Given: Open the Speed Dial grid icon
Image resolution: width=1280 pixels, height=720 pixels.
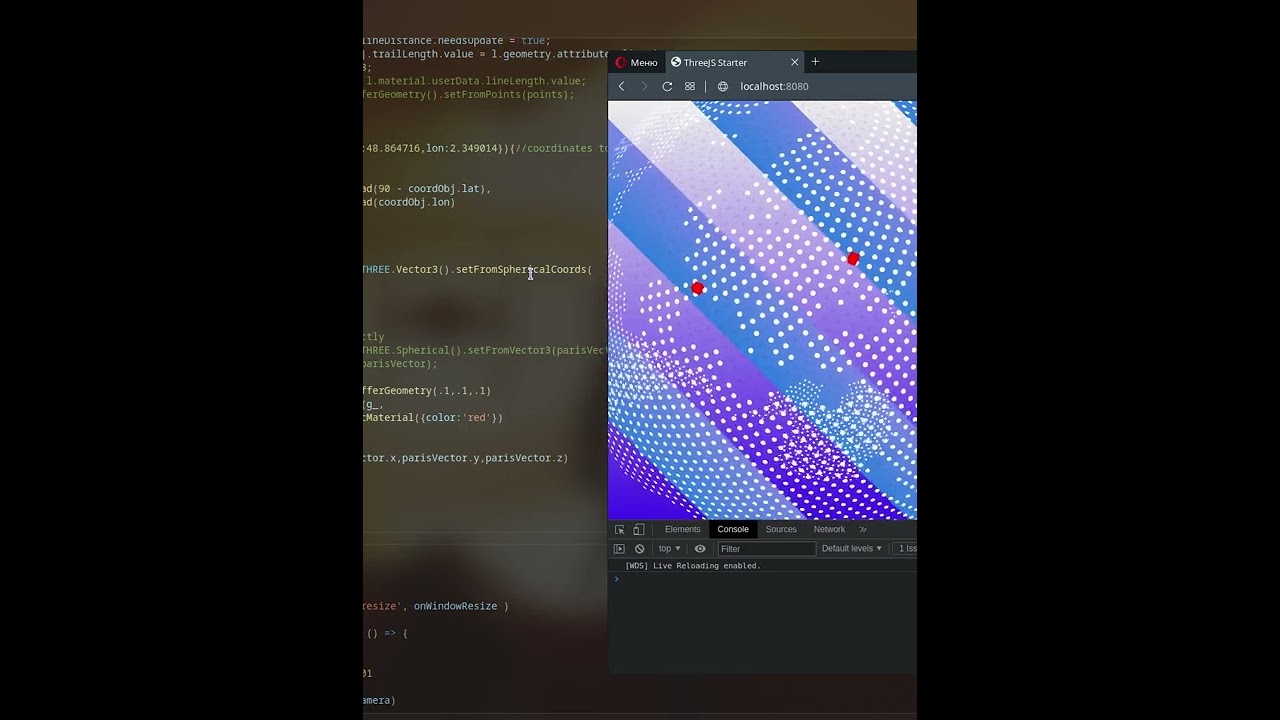Looking at the screenshot, I should tap(690, 86).
